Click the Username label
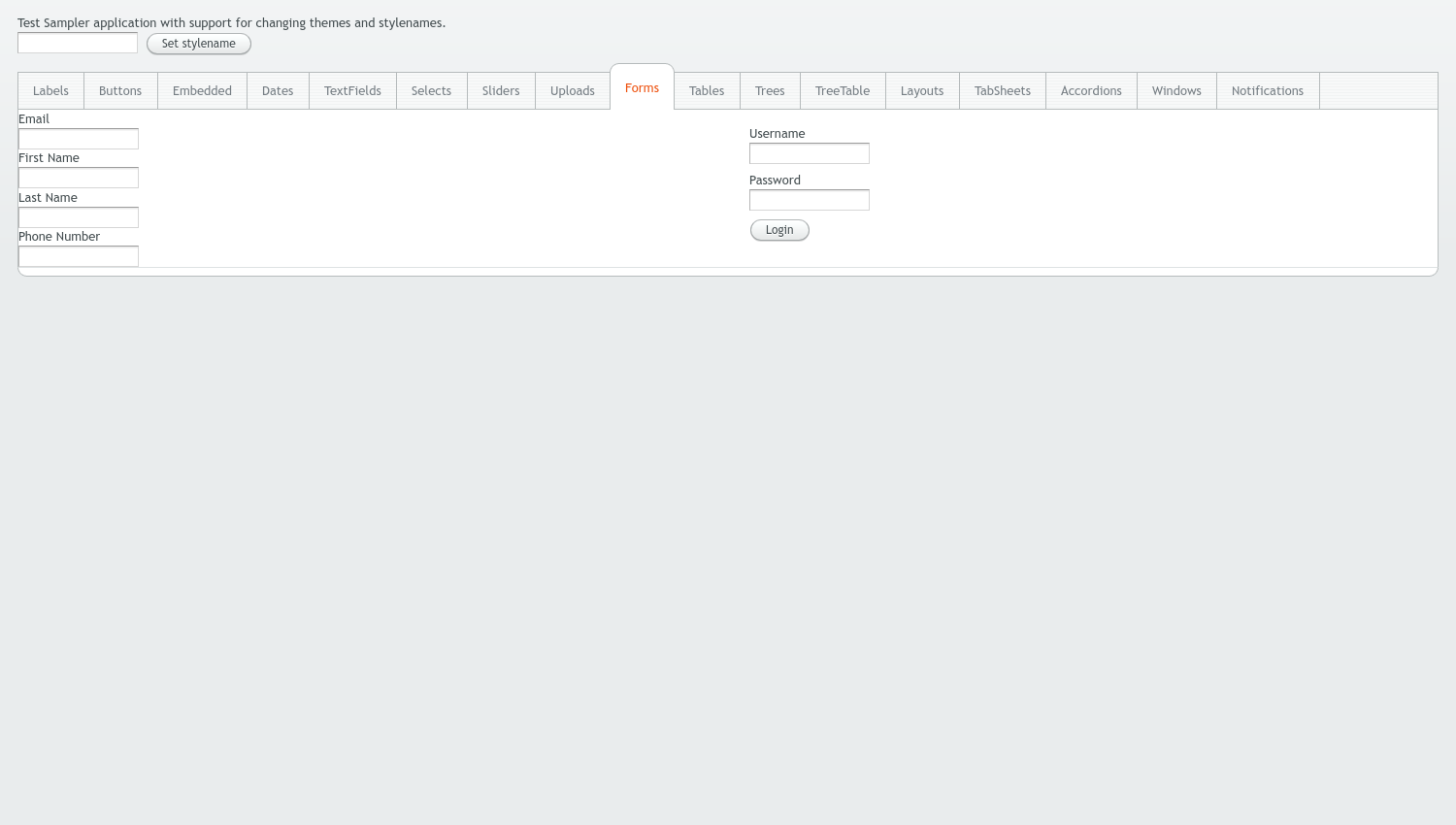Screen dimensions: 1456x825 (x=778, y=134)
